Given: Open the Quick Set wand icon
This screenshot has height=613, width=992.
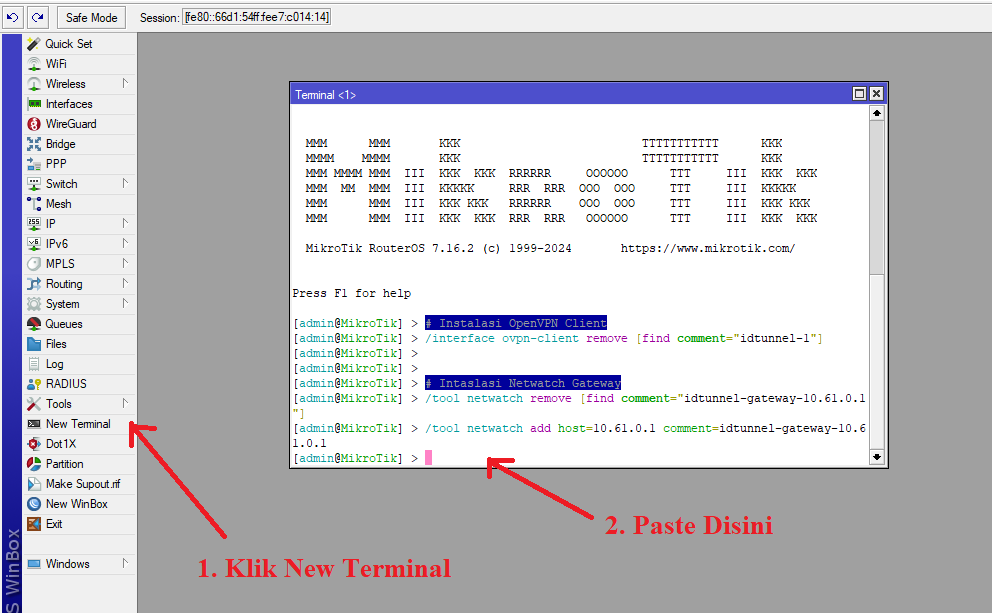Looking at the screenshot, I should [x=34, y=44].
